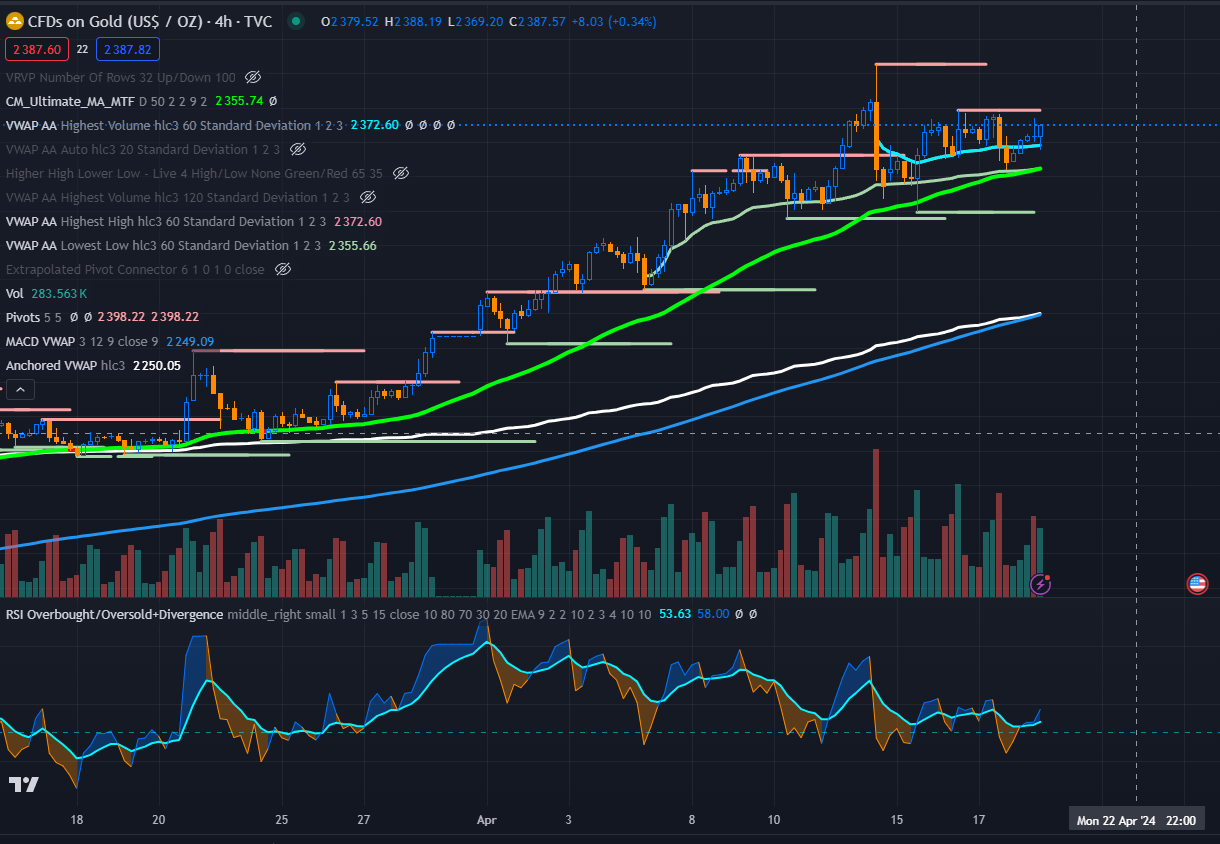Viewport: 1220px width, 844px height.
Task: Click the close price value 2387.57
Action: click(541, 22)
